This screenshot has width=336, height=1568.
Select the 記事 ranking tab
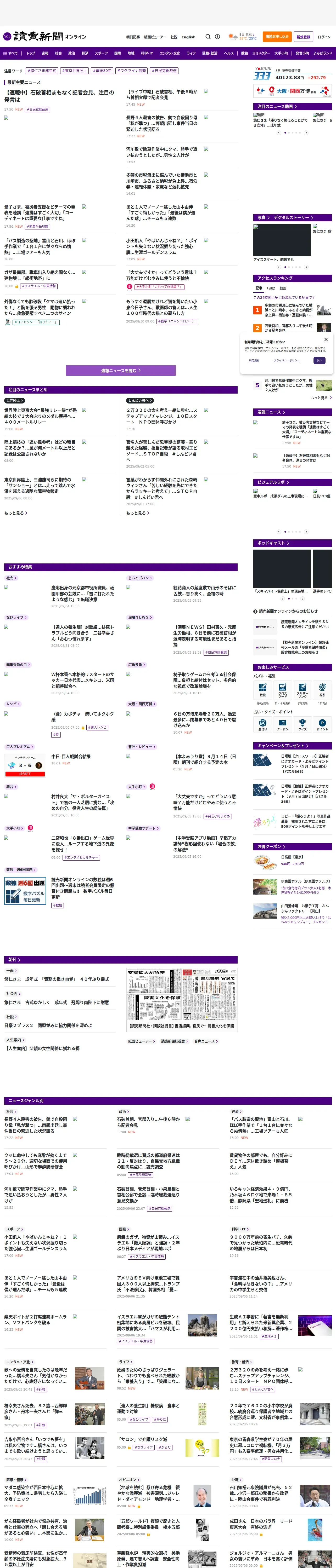pyautogui.click(x=259, y=288)
